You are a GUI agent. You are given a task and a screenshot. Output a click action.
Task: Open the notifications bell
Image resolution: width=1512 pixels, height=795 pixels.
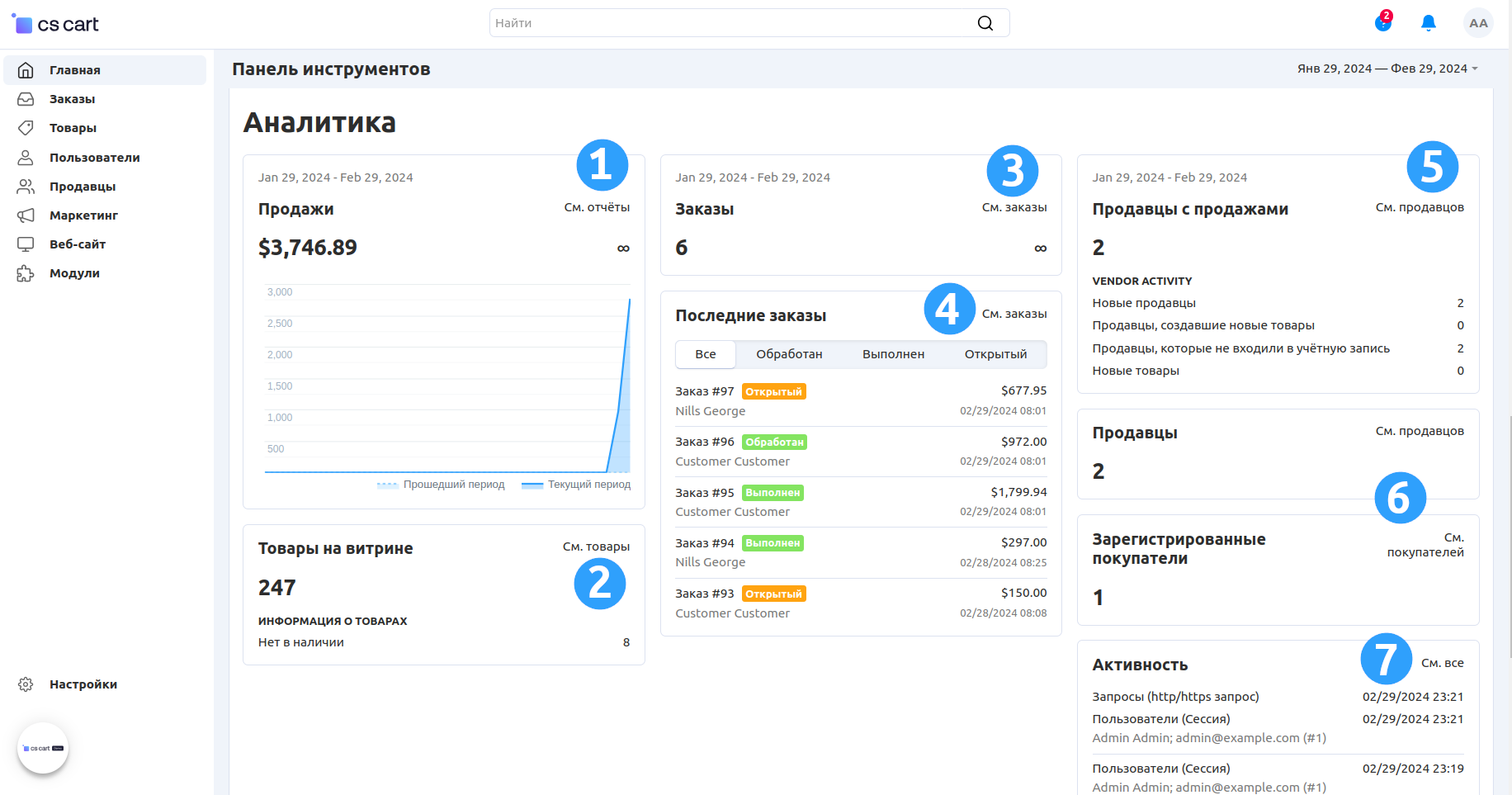(x=1428, y=23)
